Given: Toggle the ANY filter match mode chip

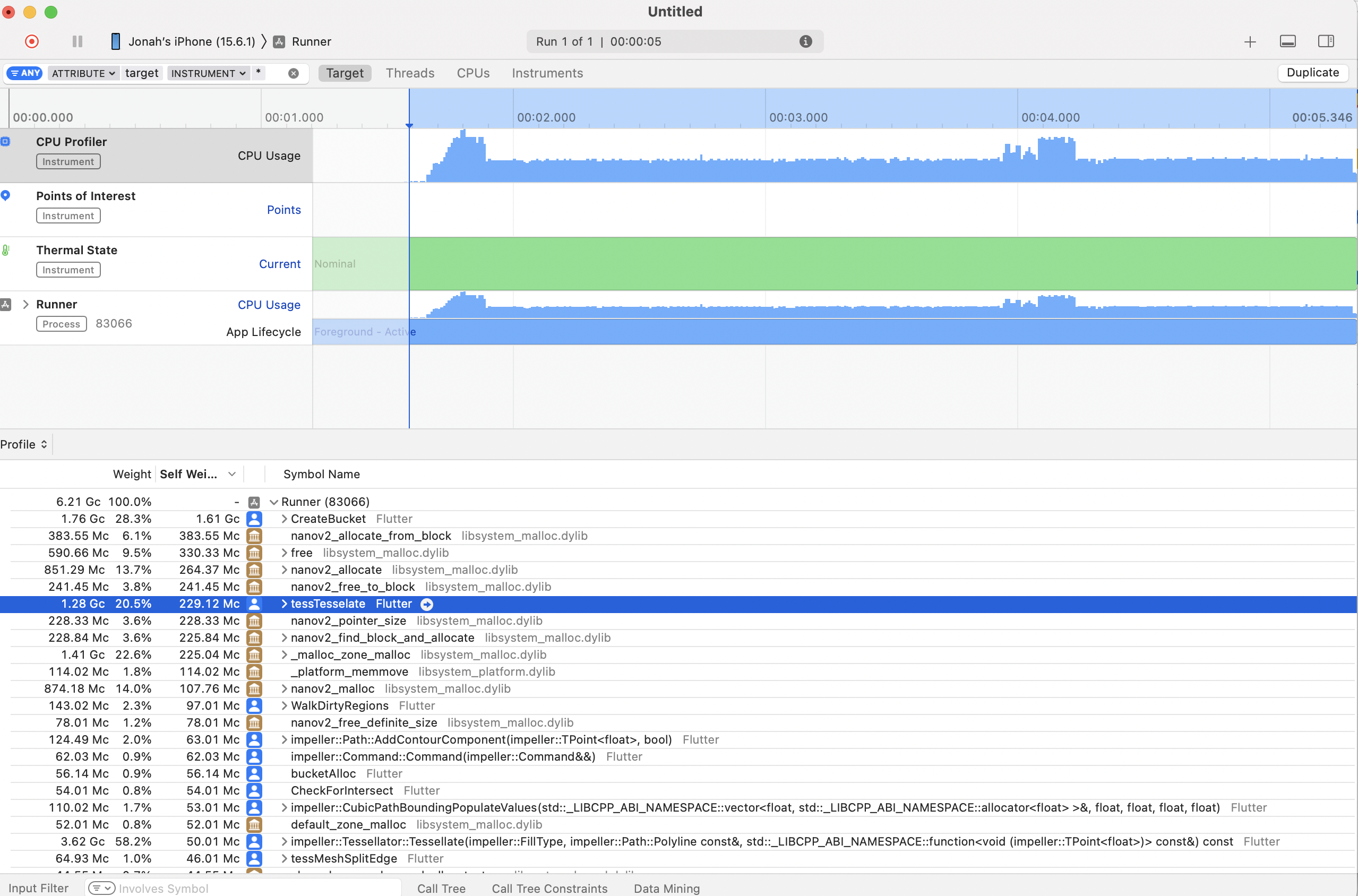Looking at the screenshot, I should pos(24,73).
